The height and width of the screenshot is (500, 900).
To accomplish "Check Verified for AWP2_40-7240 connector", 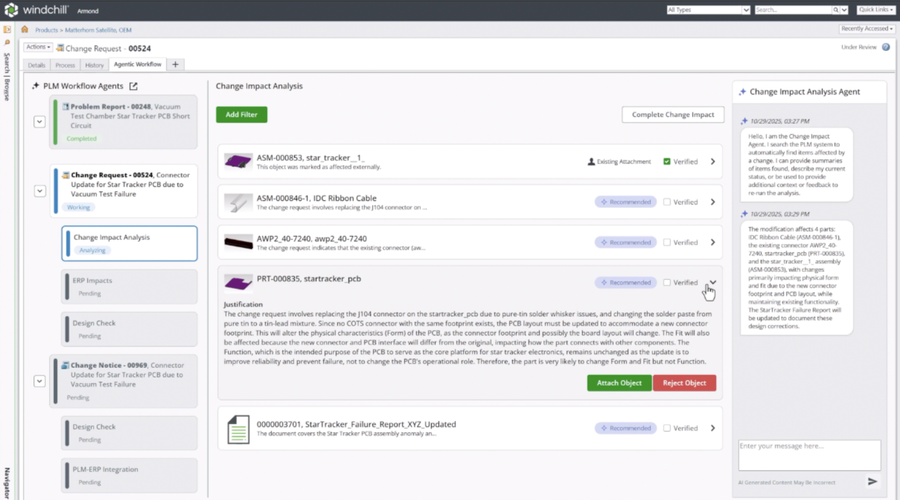I will 667,242.
